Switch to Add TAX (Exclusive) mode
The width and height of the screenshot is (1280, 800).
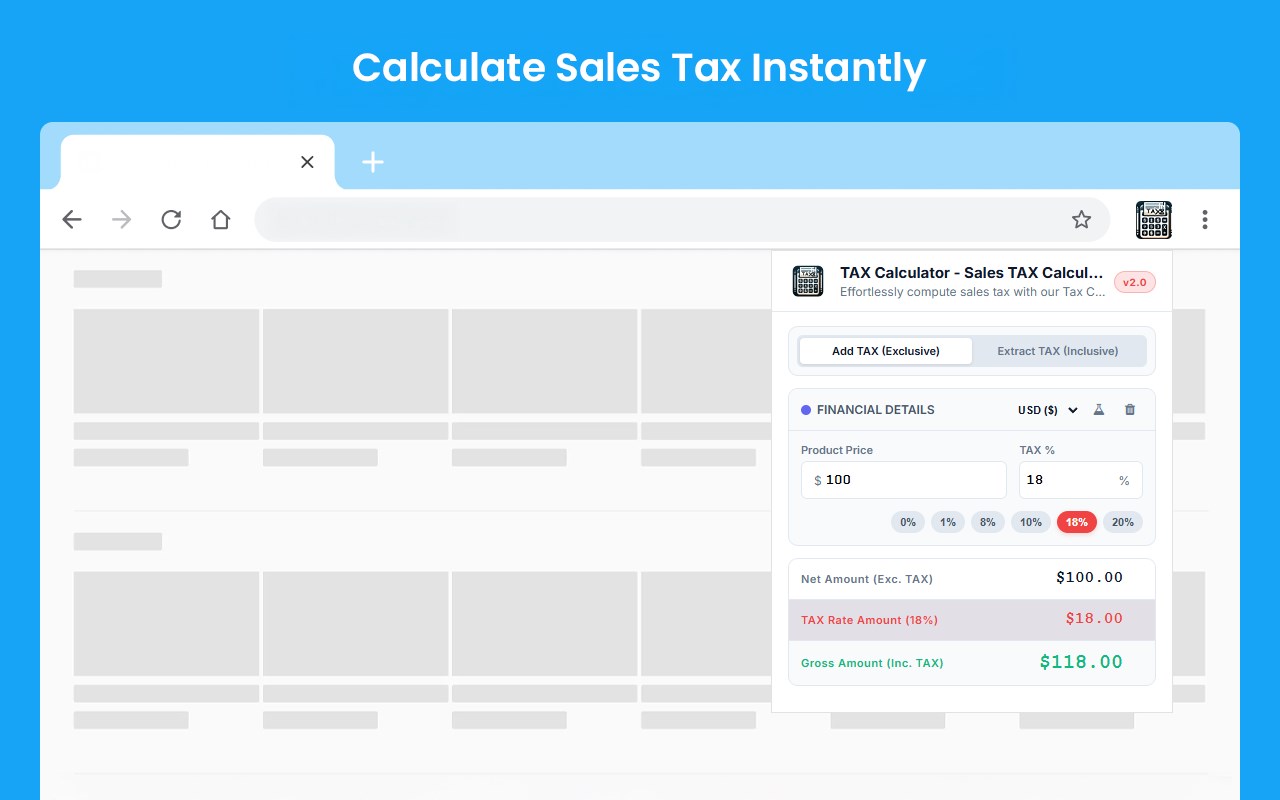[886, 351]
